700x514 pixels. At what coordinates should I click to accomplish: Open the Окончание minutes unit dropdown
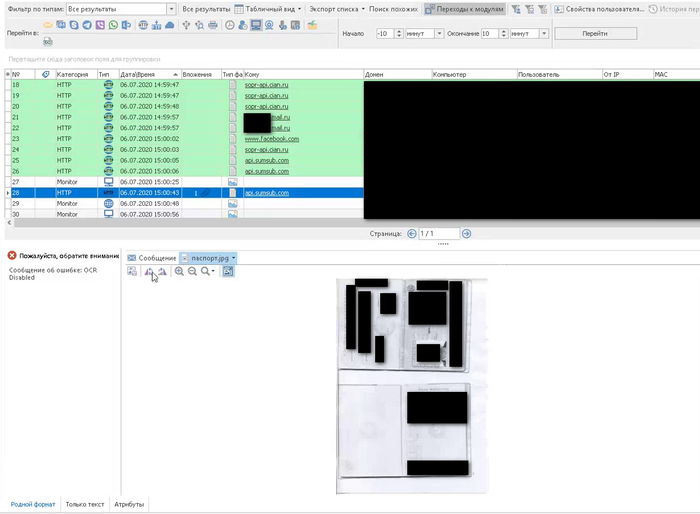(x=544, y=33)
